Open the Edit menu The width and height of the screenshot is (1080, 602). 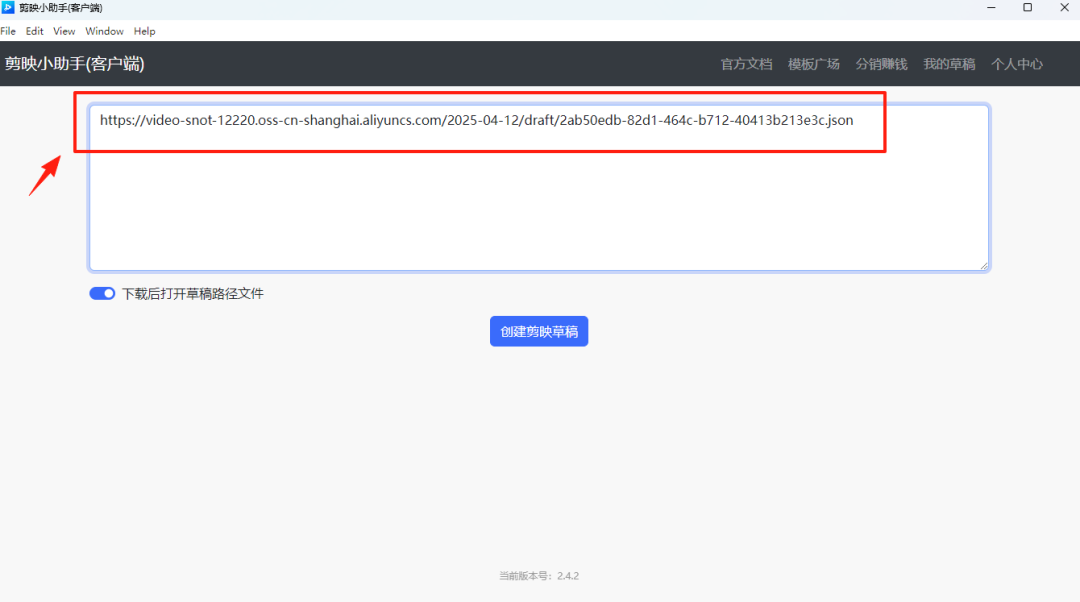coord(34,31)
